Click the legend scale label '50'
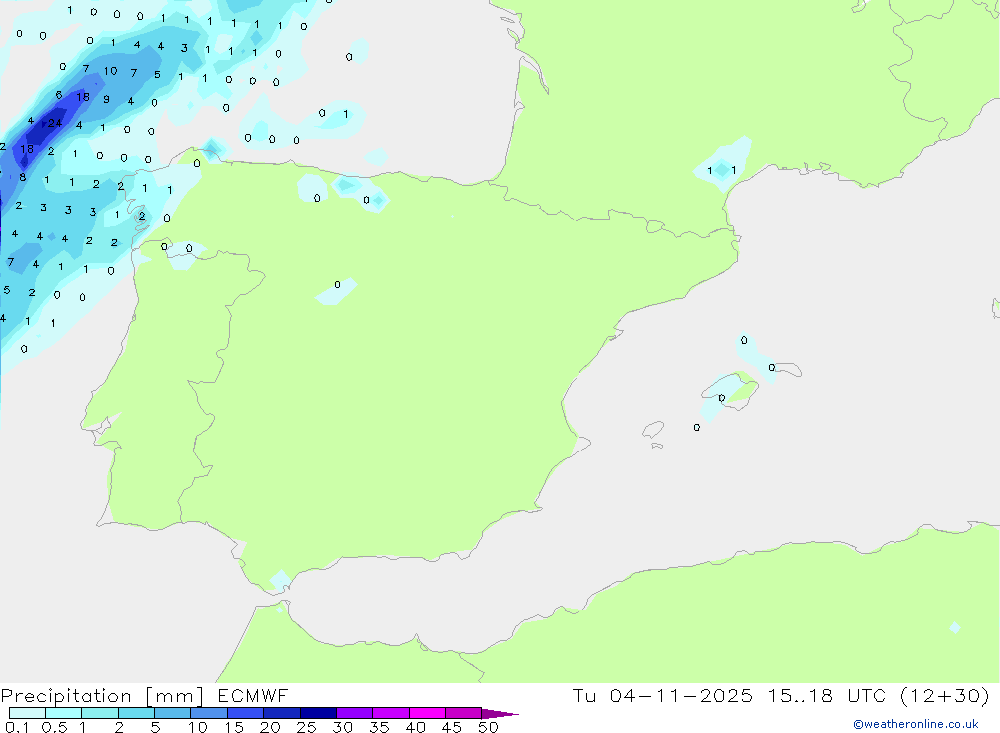Image resolution: width=1000 pixels, height=733 pixels. (488, 727)
